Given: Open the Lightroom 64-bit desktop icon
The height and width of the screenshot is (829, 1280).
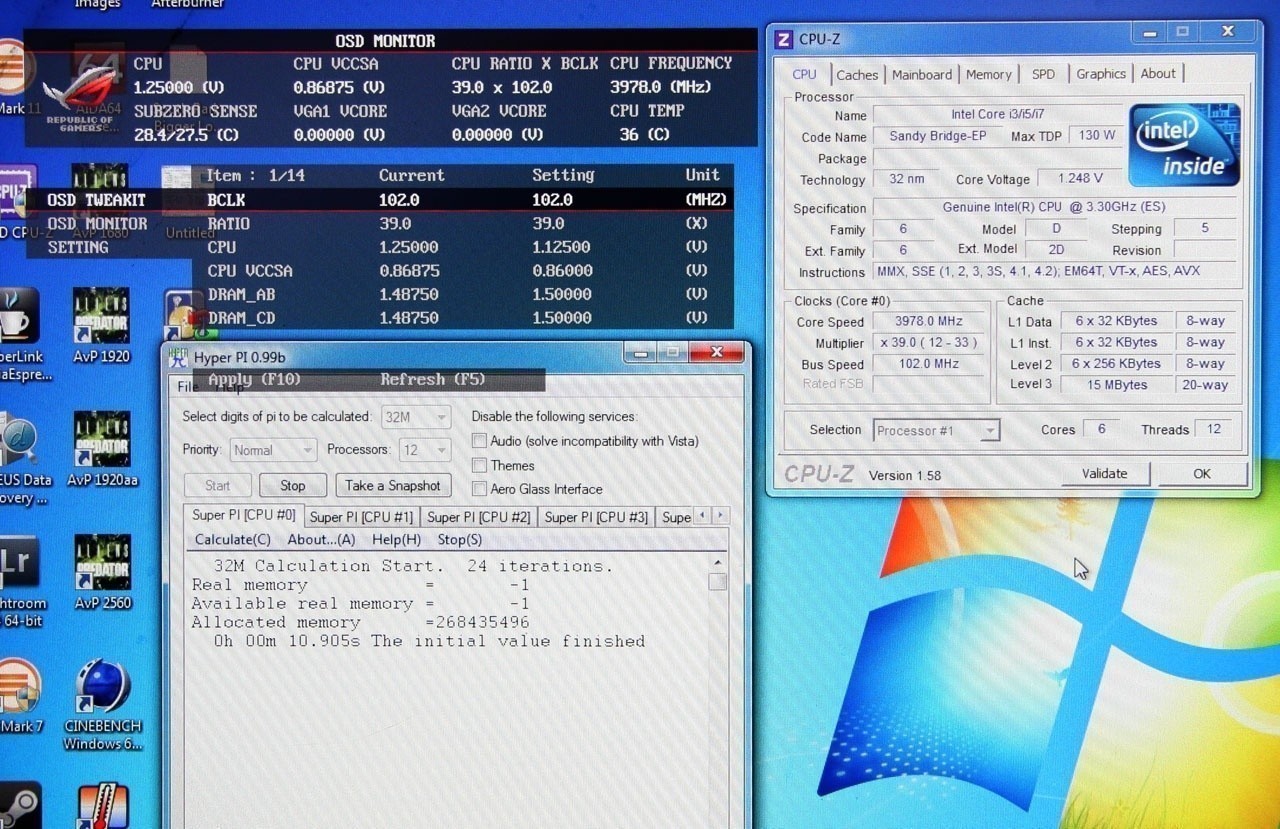Looking at the screenshot, I should tap(20, 580).
